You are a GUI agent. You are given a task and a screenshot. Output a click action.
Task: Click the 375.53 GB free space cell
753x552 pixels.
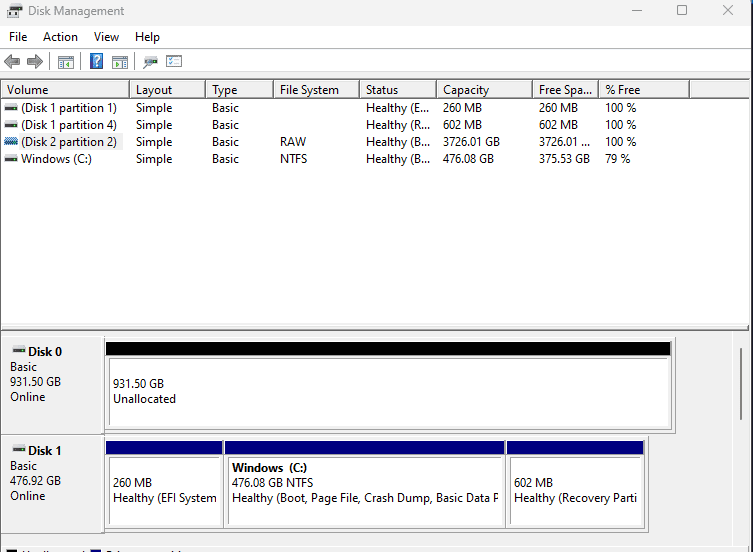(x=564, y=159)
